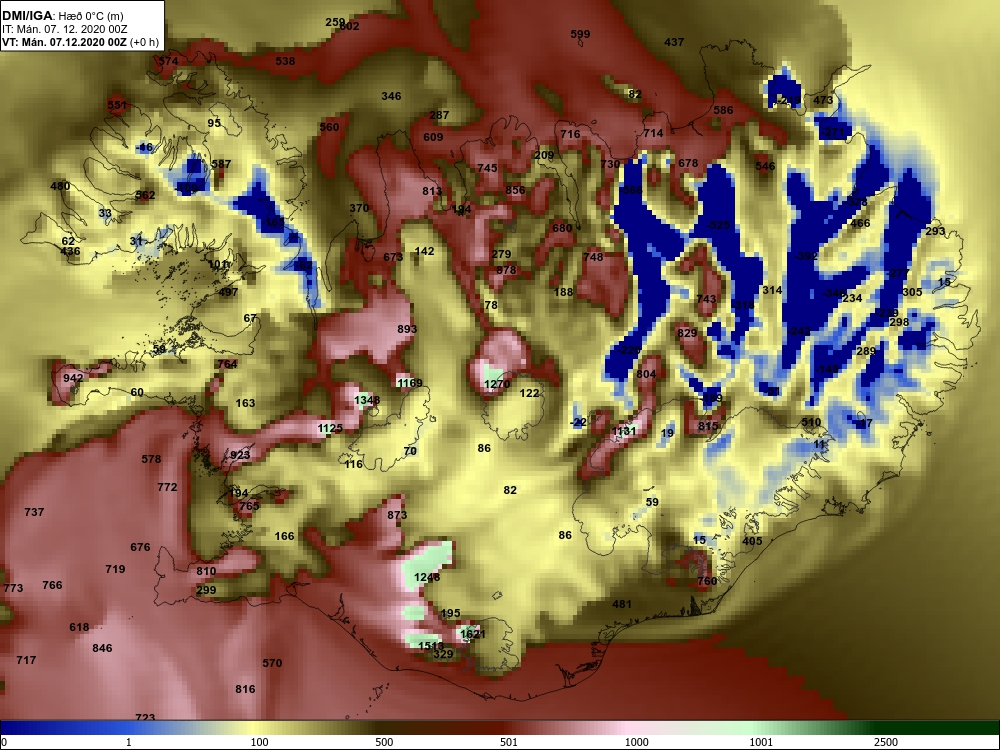Click the map value '1125'

(x=330, y=428)
